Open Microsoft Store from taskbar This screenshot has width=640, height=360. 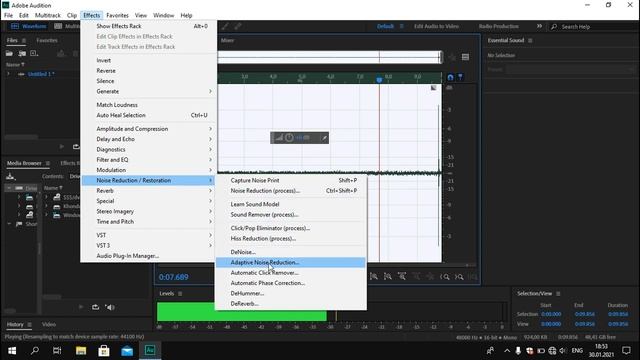104,351
